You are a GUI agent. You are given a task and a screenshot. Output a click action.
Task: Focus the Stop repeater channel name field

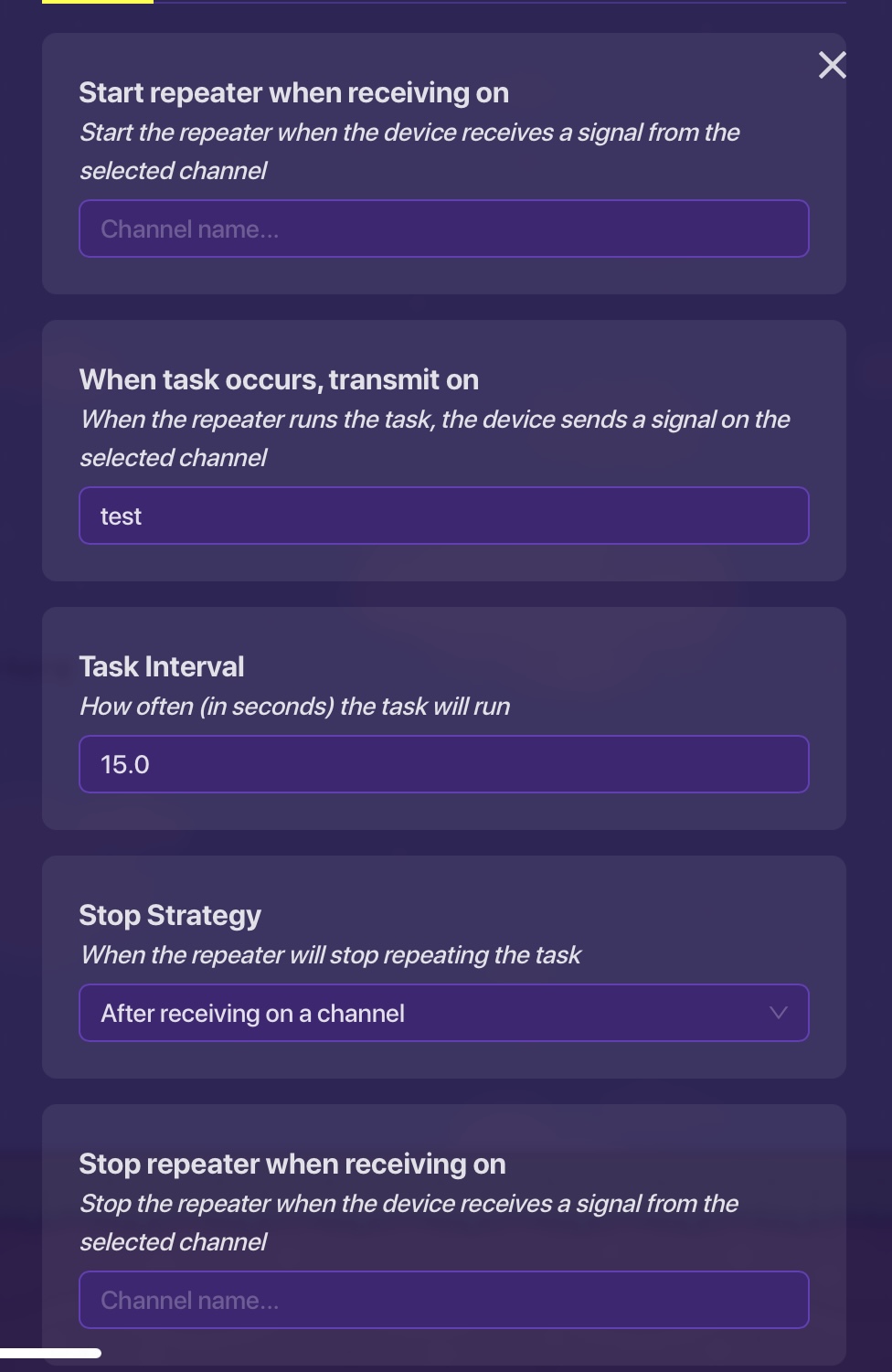(443, 1300)
